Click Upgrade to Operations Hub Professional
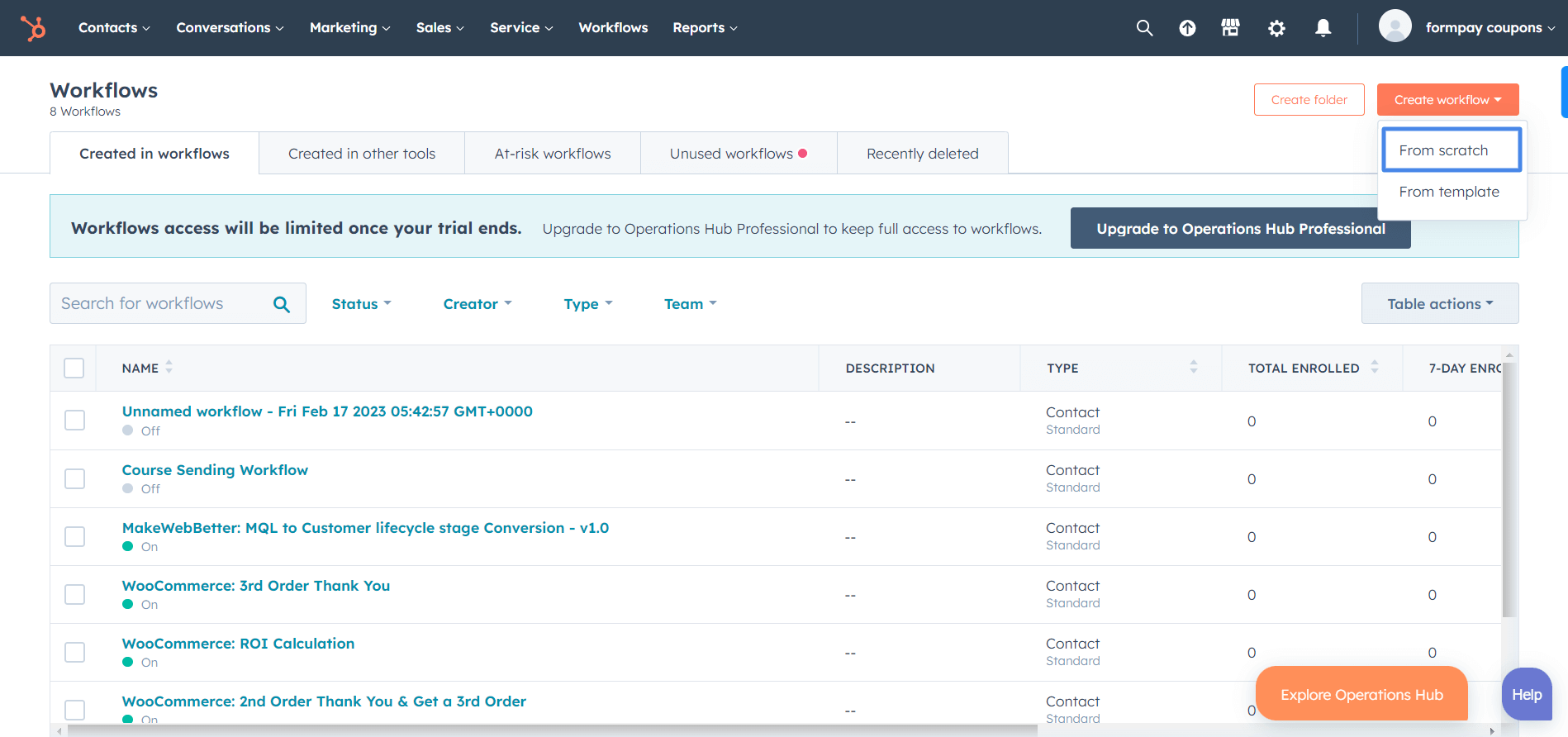 point(1241,229)
